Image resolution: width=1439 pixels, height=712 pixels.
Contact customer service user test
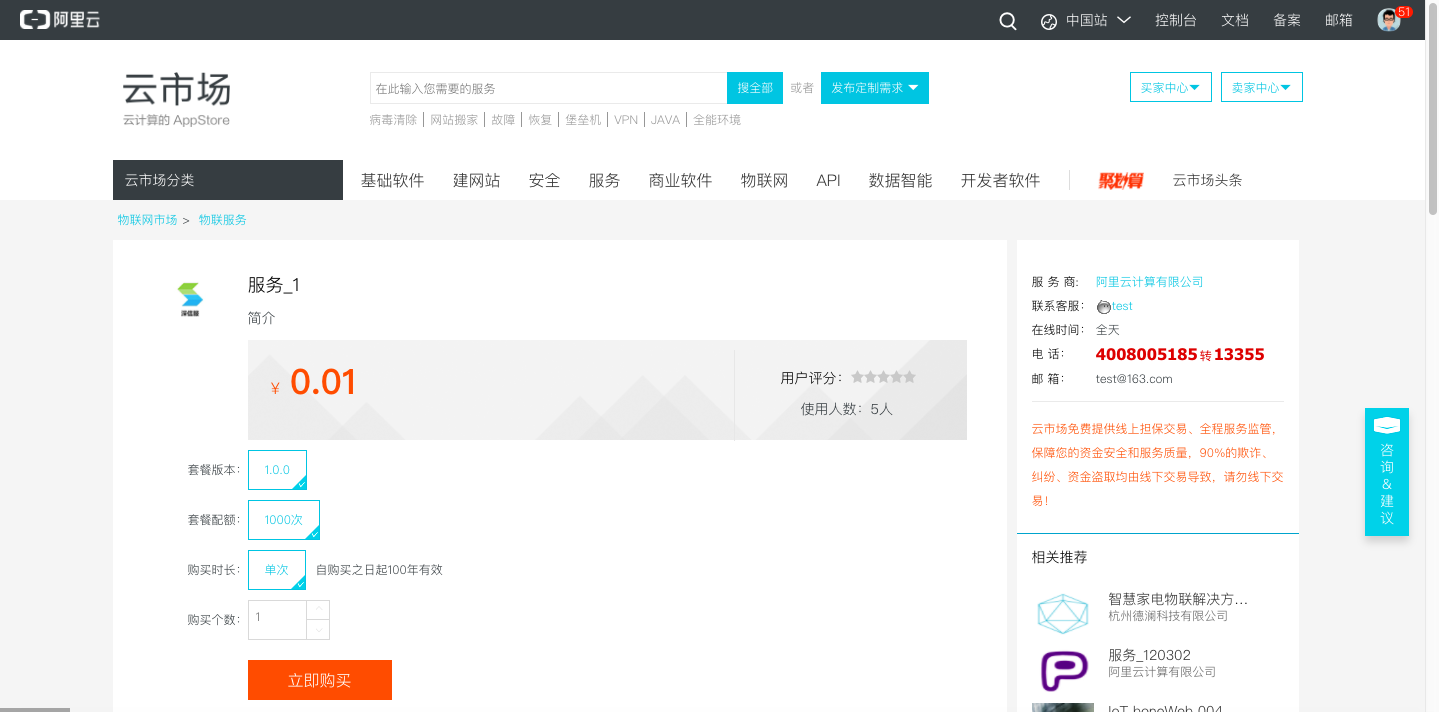[1122, 306]
